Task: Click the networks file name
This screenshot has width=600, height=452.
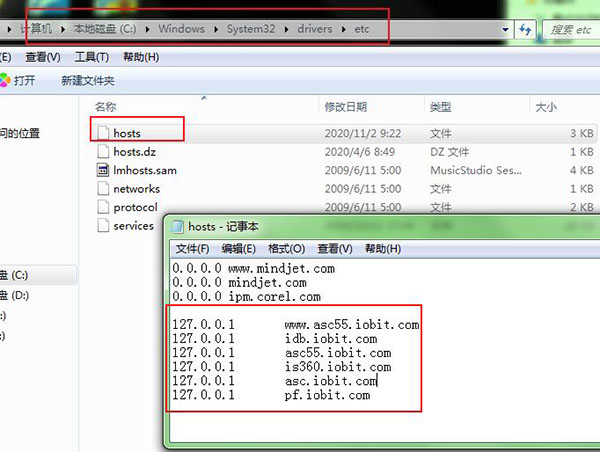Action: coord(137,189)
